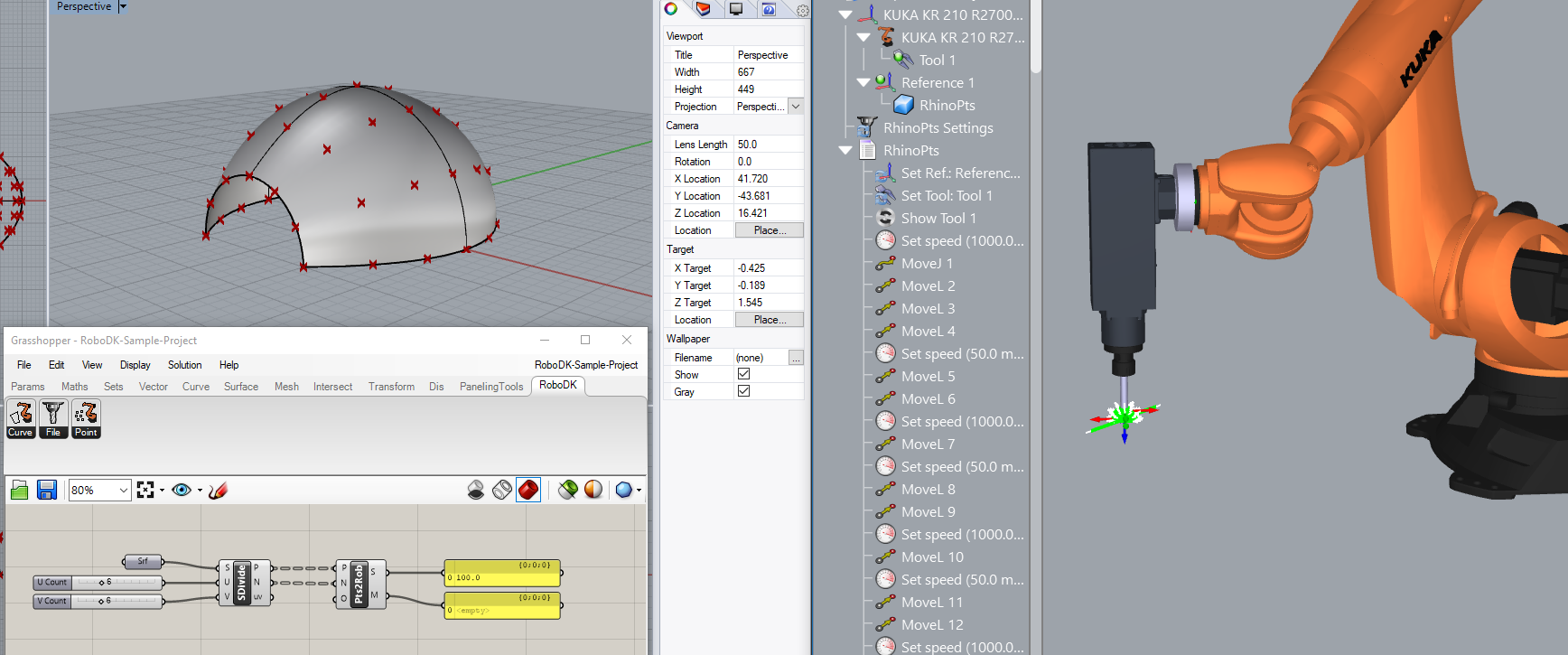Viewport: 1568px width, 655px height.
Task: Collapse the RhinoPts program tree node
Action: (845, 151)
